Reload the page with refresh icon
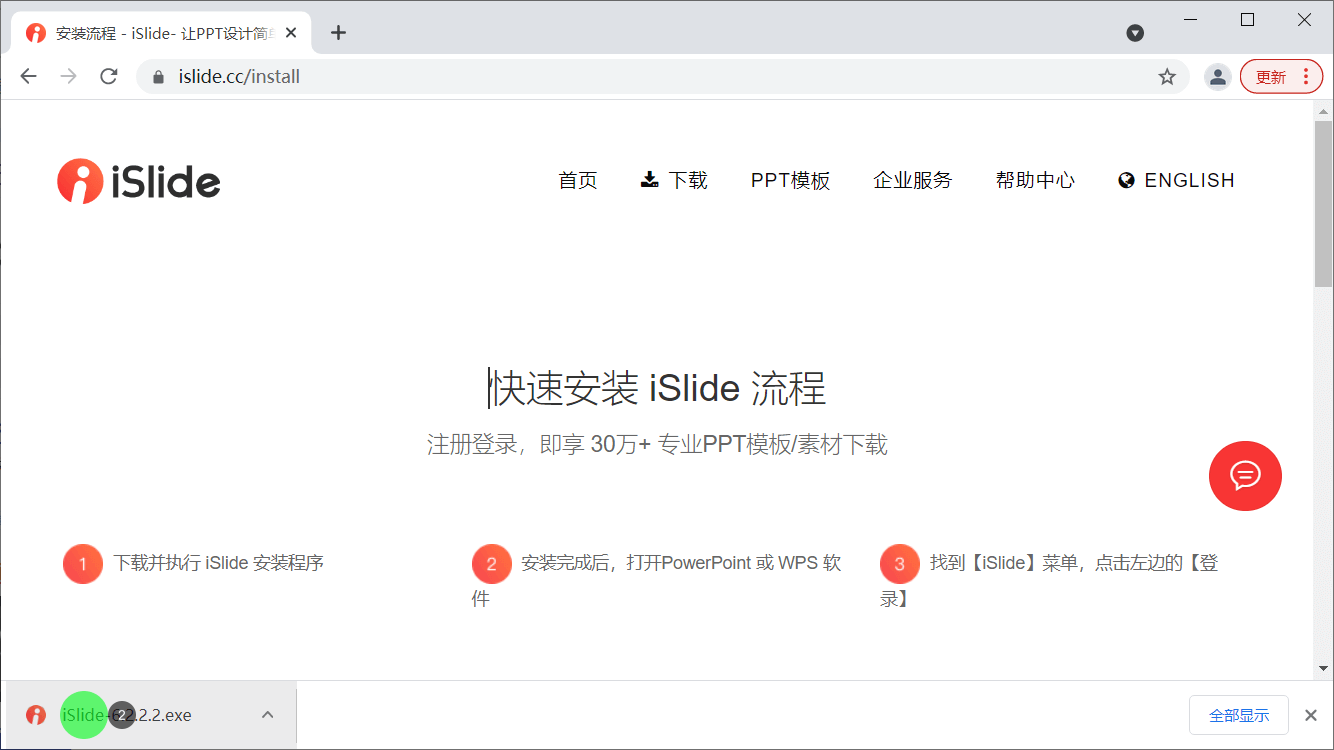 [109, 77]
